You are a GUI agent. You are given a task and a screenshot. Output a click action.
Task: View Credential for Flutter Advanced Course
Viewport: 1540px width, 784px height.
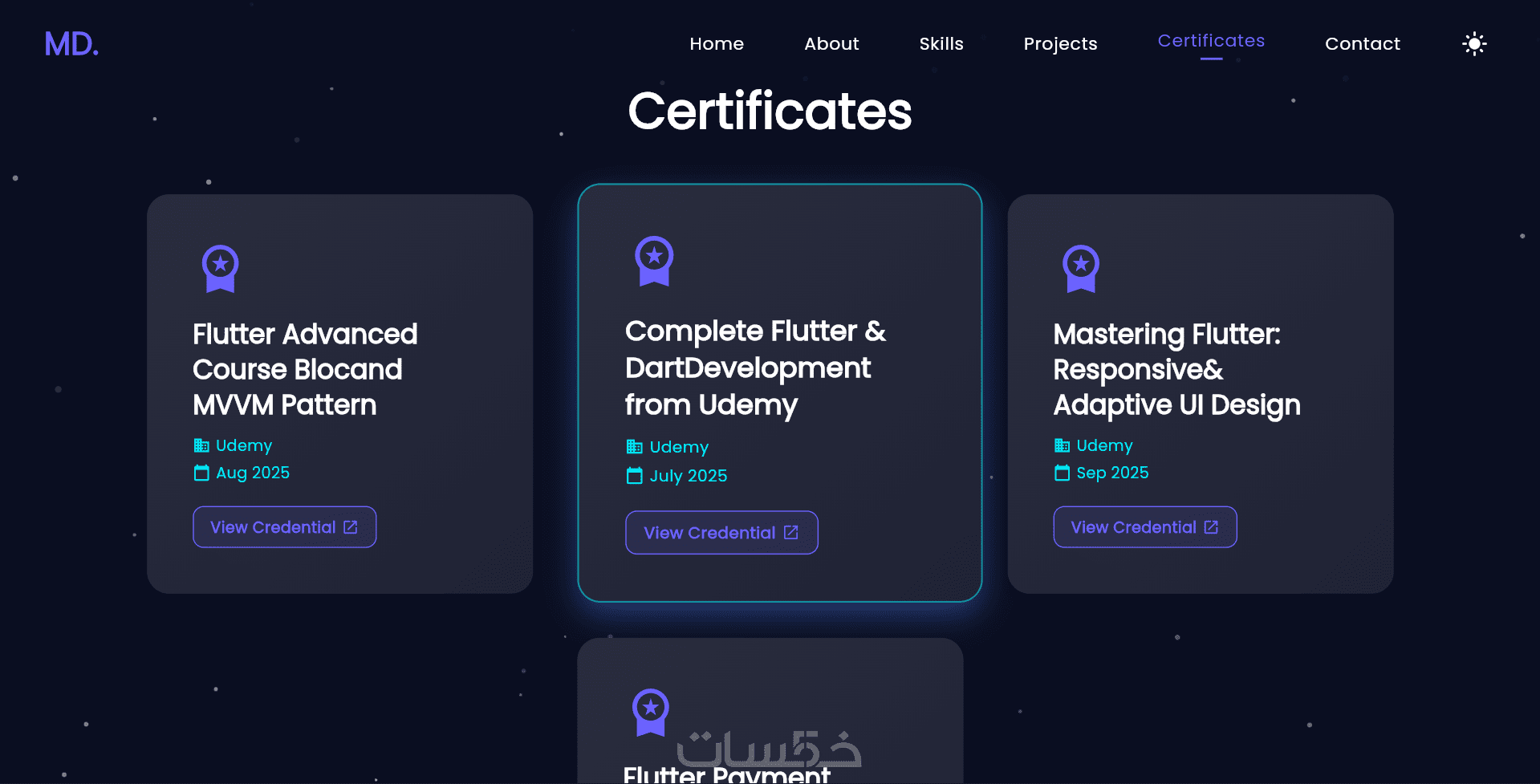284,527
